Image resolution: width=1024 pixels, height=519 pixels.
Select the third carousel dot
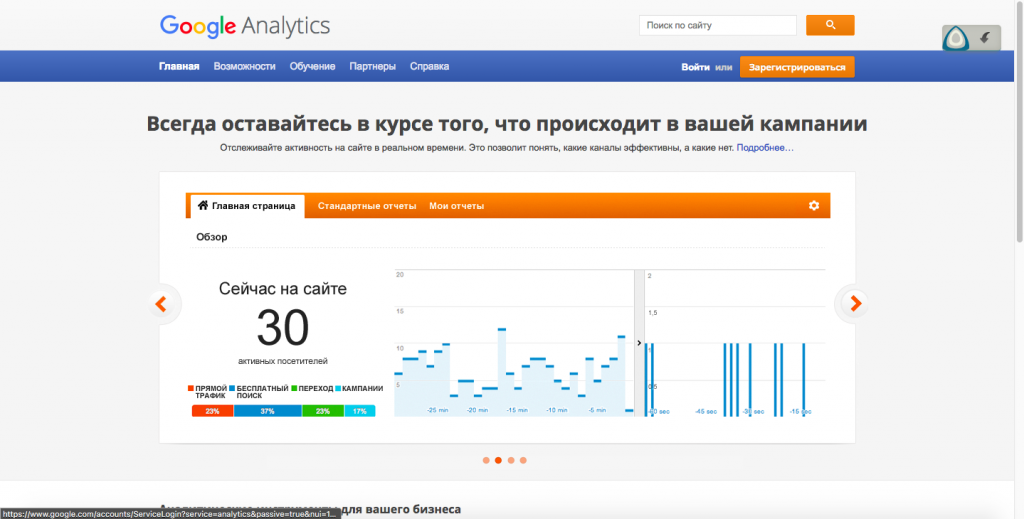511,460
